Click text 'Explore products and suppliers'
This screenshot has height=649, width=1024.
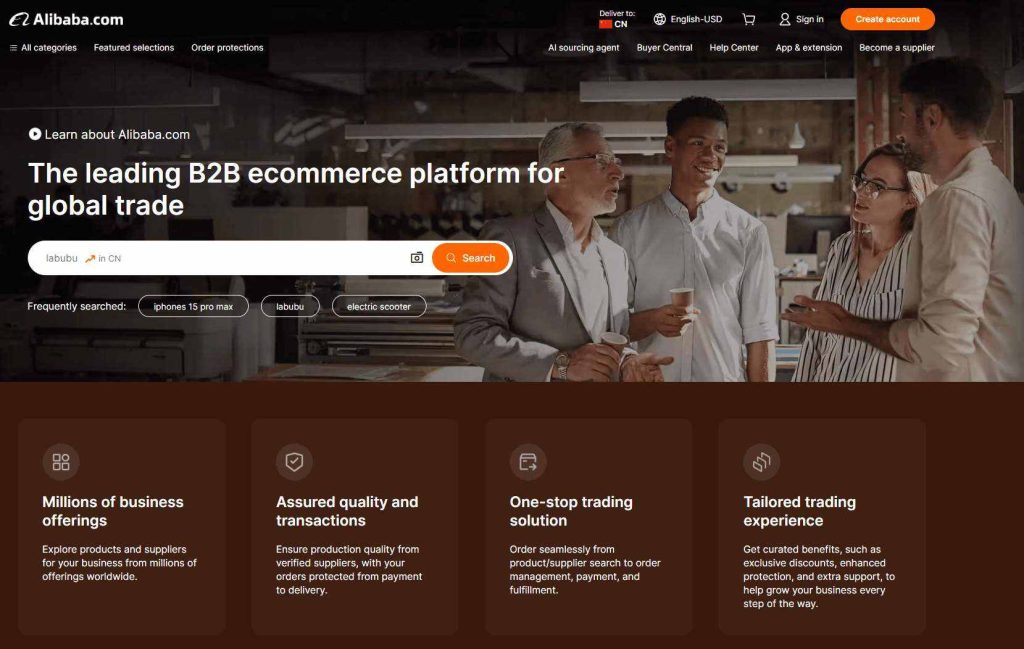[x=114, y=549]
